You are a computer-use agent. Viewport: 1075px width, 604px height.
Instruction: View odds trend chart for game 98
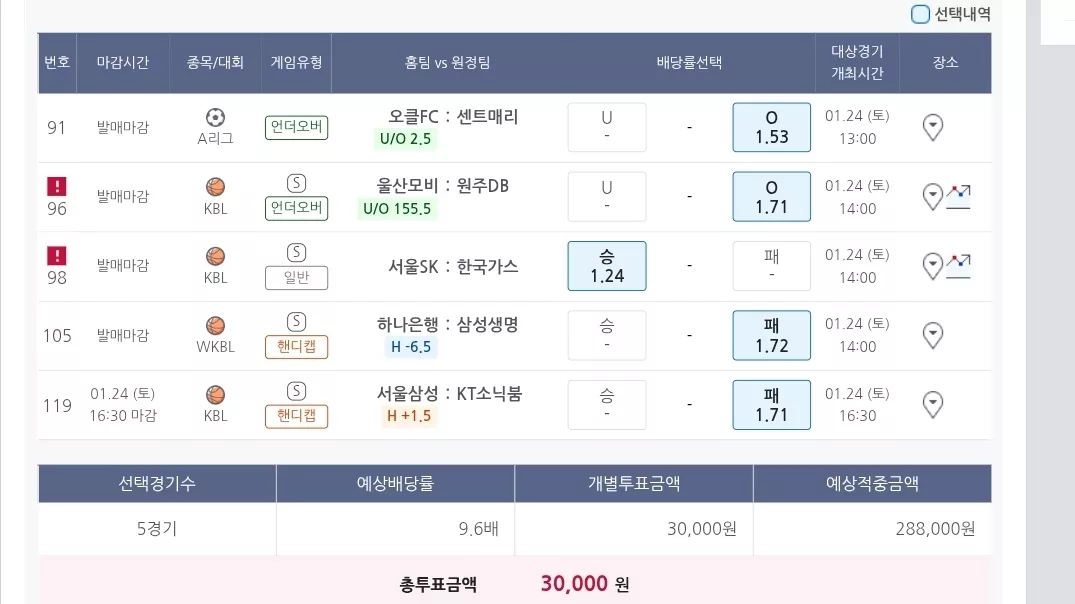click(958, 266)
